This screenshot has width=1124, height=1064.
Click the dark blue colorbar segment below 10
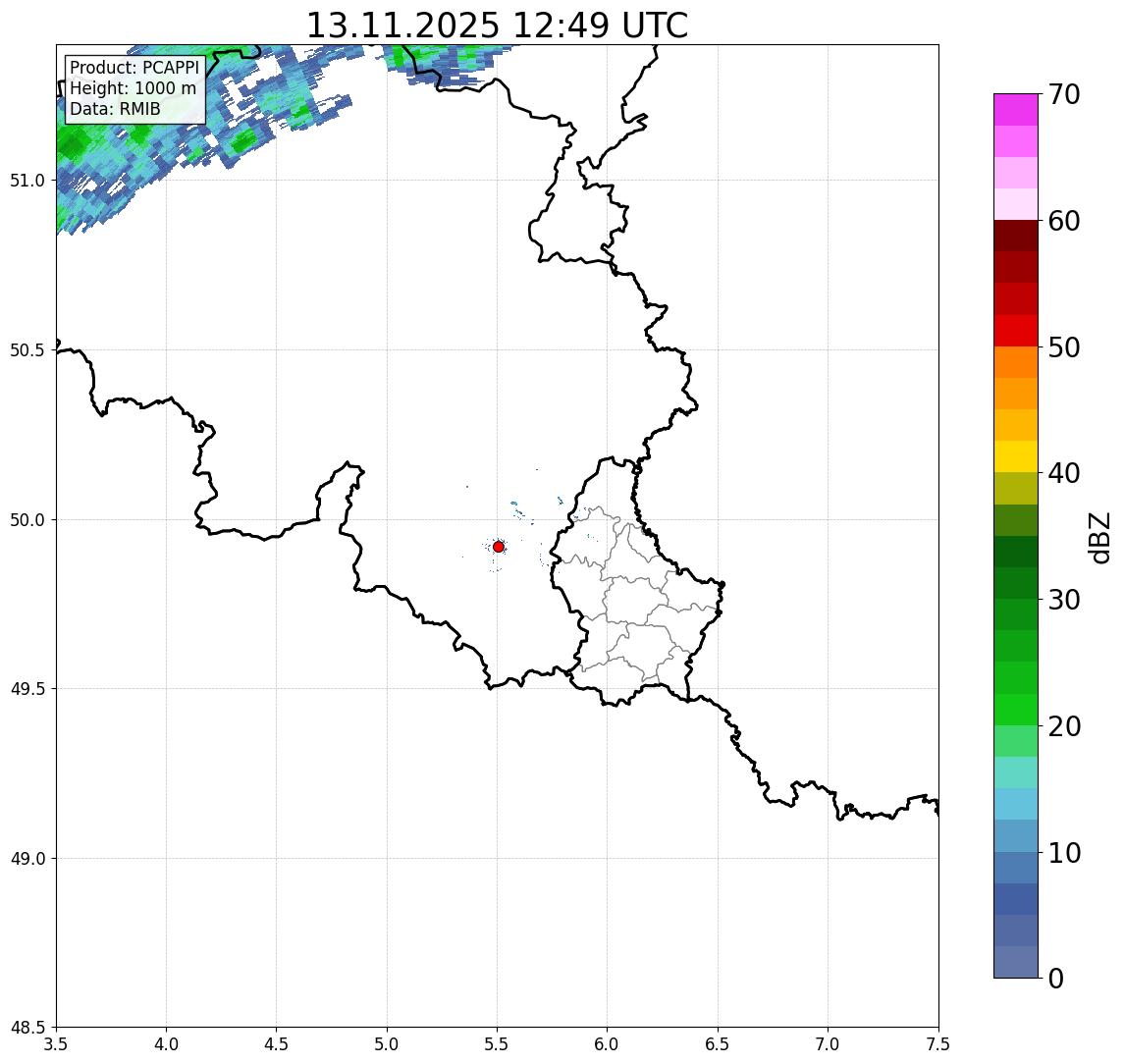click(1016, 899)
